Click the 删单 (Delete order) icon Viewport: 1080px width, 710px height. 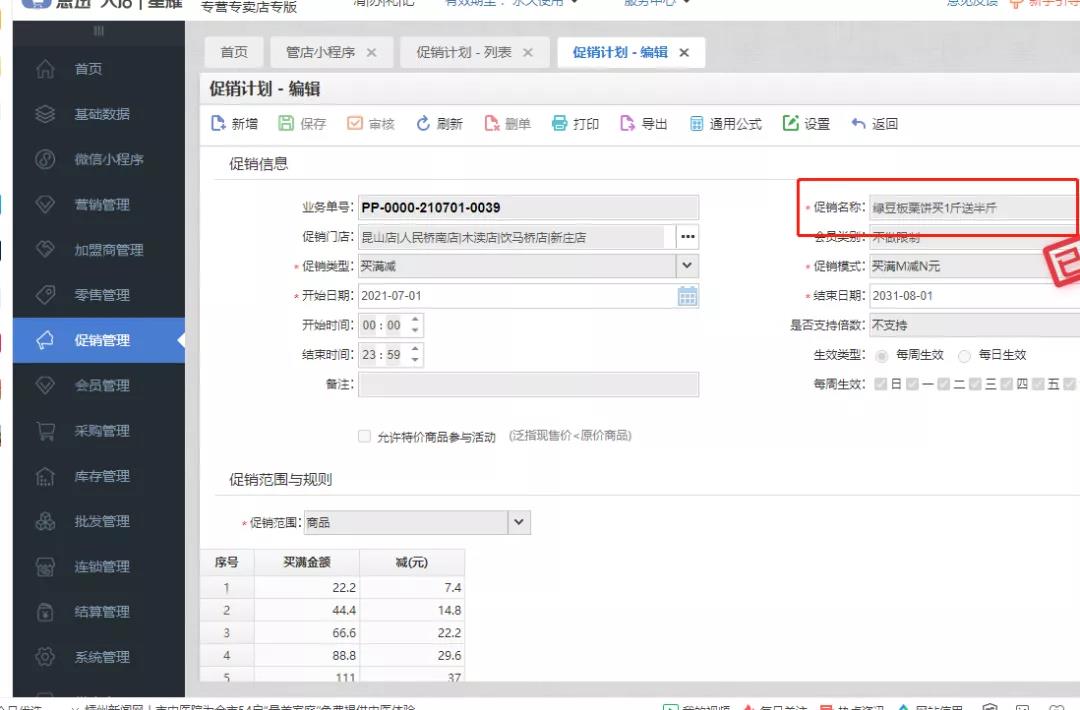click(507, 123)
